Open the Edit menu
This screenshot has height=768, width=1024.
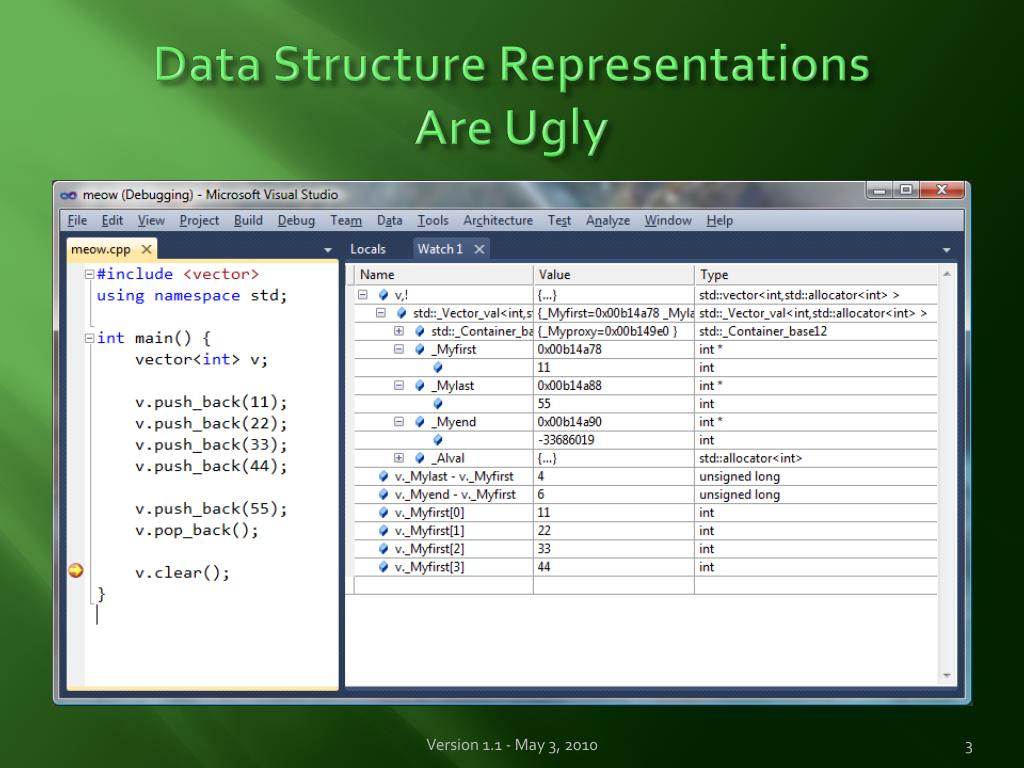[112, 221]
